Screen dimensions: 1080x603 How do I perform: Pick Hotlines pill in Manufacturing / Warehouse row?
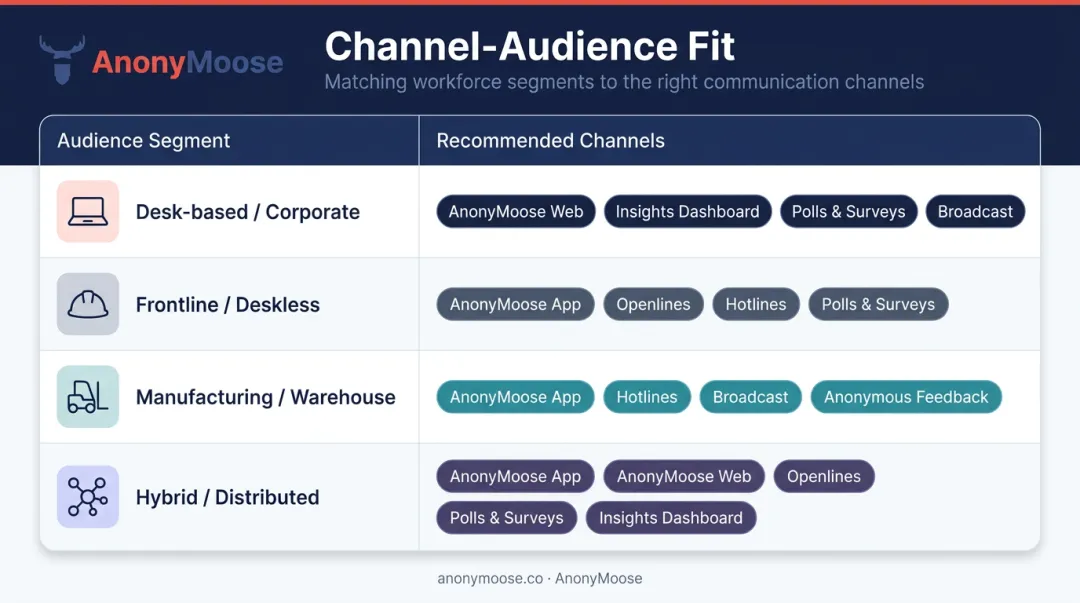tap(647, 397)
